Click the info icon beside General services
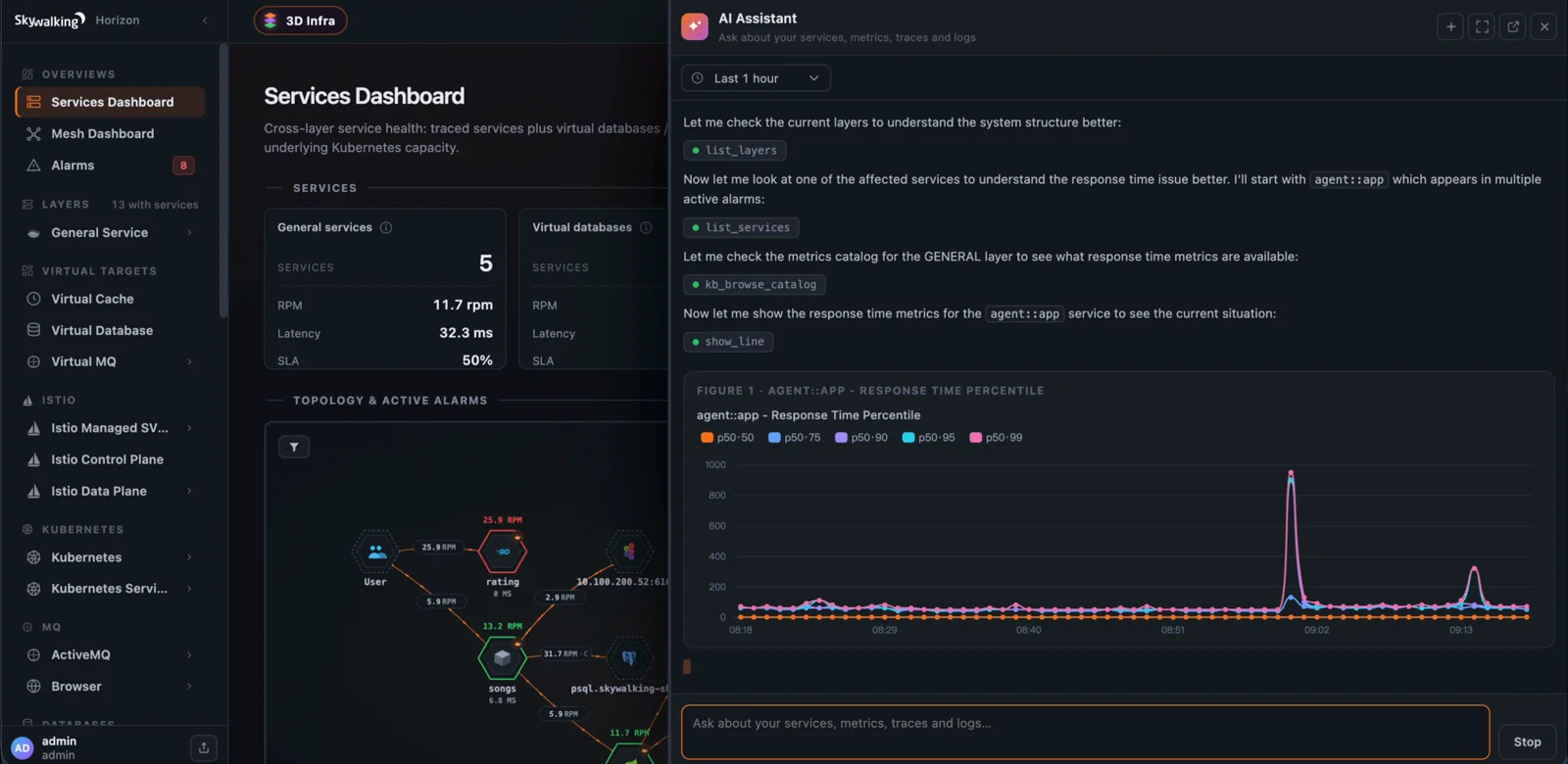Screen dimensions: 1568x764 click(x=386, y=227)
